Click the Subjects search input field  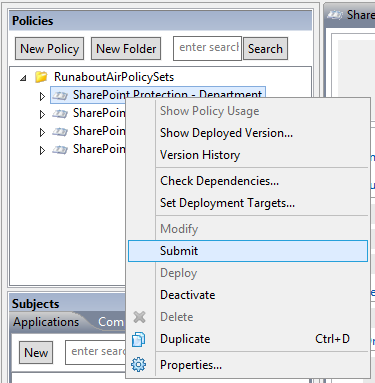tap(96, 352)
